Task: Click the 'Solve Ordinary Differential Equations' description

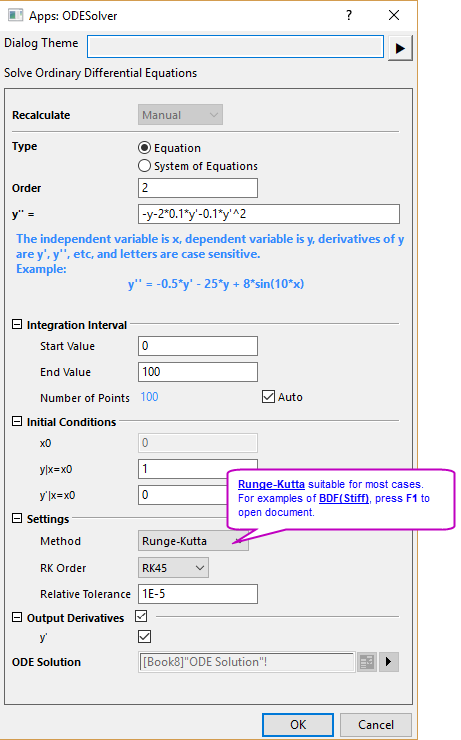Action: pos(101,73)
